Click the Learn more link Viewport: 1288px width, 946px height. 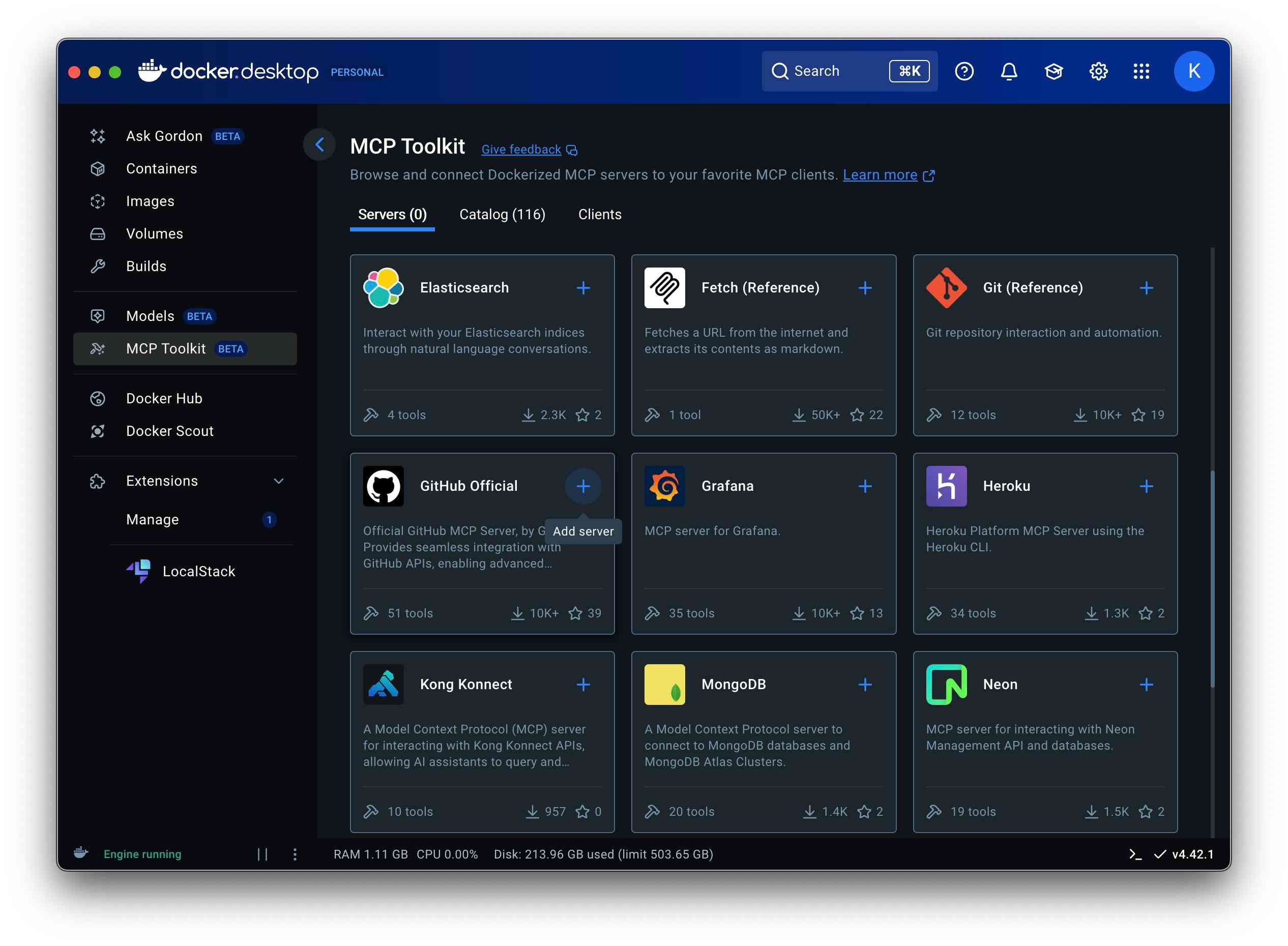click(x=880, y=174)
